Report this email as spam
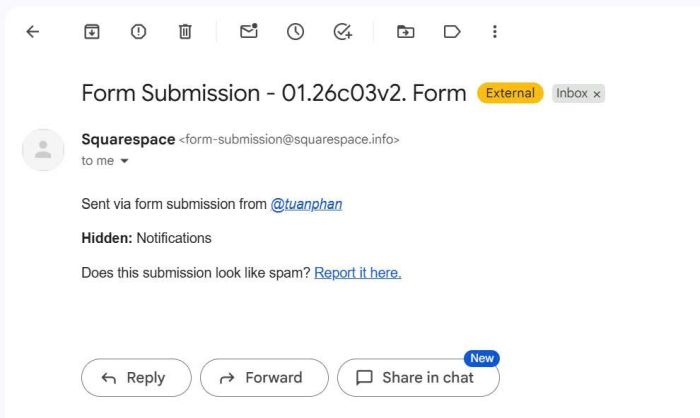Image resolution: width=700 pixels, height=418 pixels. click(138, 32)
